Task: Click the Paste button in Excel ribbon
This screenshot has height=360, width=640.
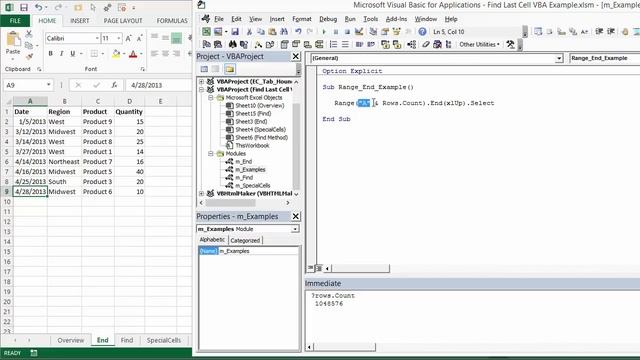Action: click(x=13, y=43)
